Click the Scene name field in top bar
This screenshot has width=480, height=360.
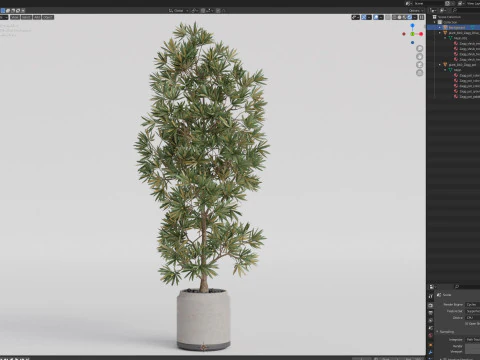(428, 3)
